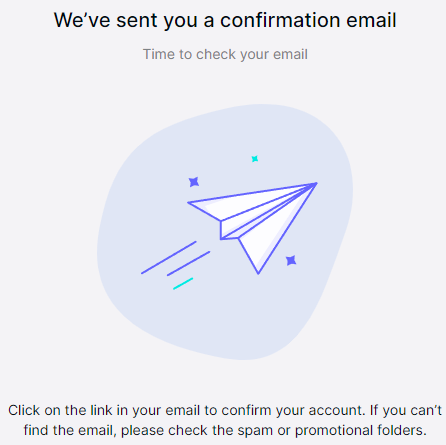Click the airplane's left tail corner
The image size is (446, 445).
click(189, 203)
